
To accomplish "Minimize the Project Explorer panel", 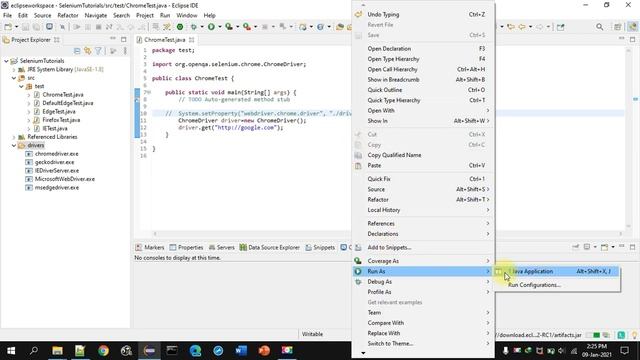I will point(113,38).
